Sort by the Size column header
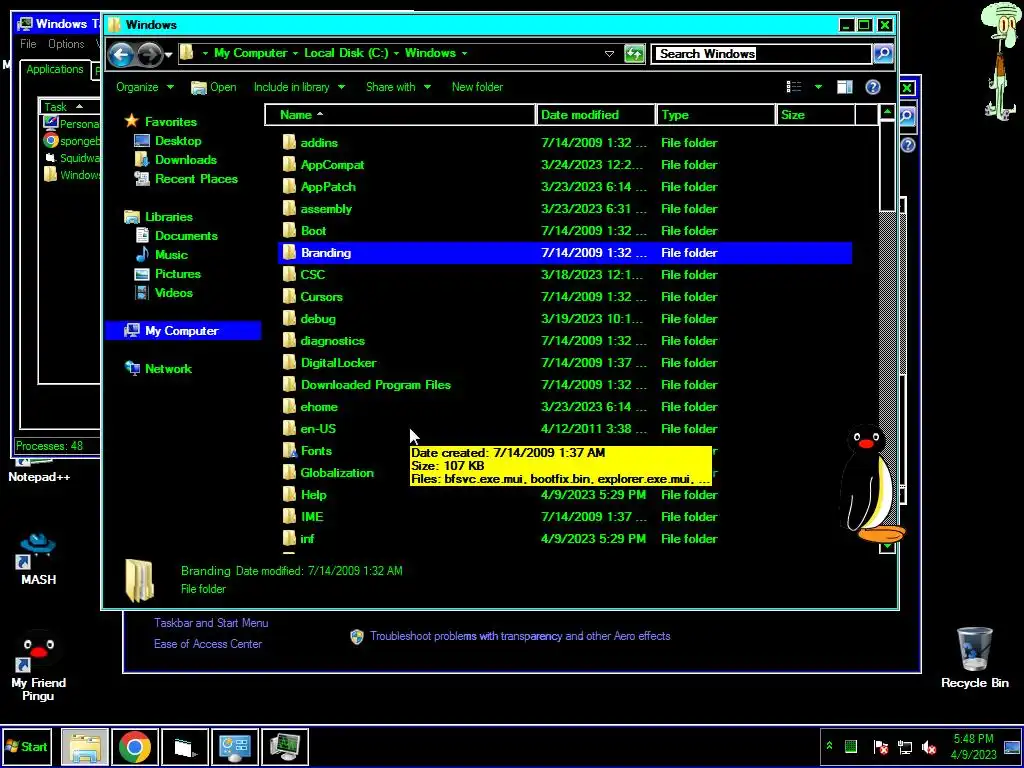 point(816,115)
